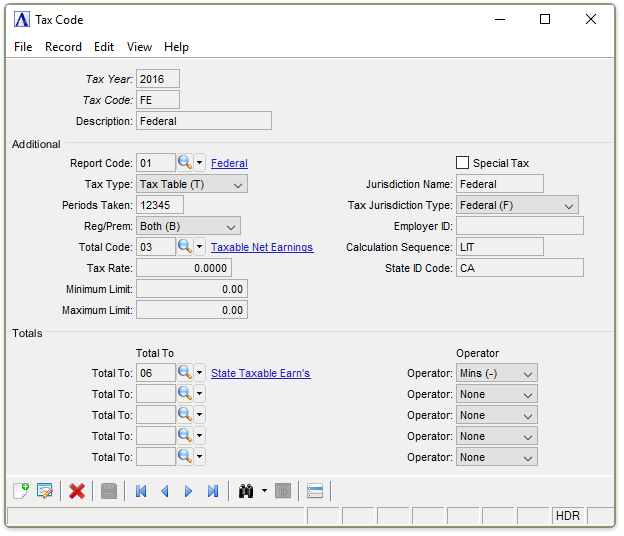Click the New record toolbar icon

pos(20,491)
